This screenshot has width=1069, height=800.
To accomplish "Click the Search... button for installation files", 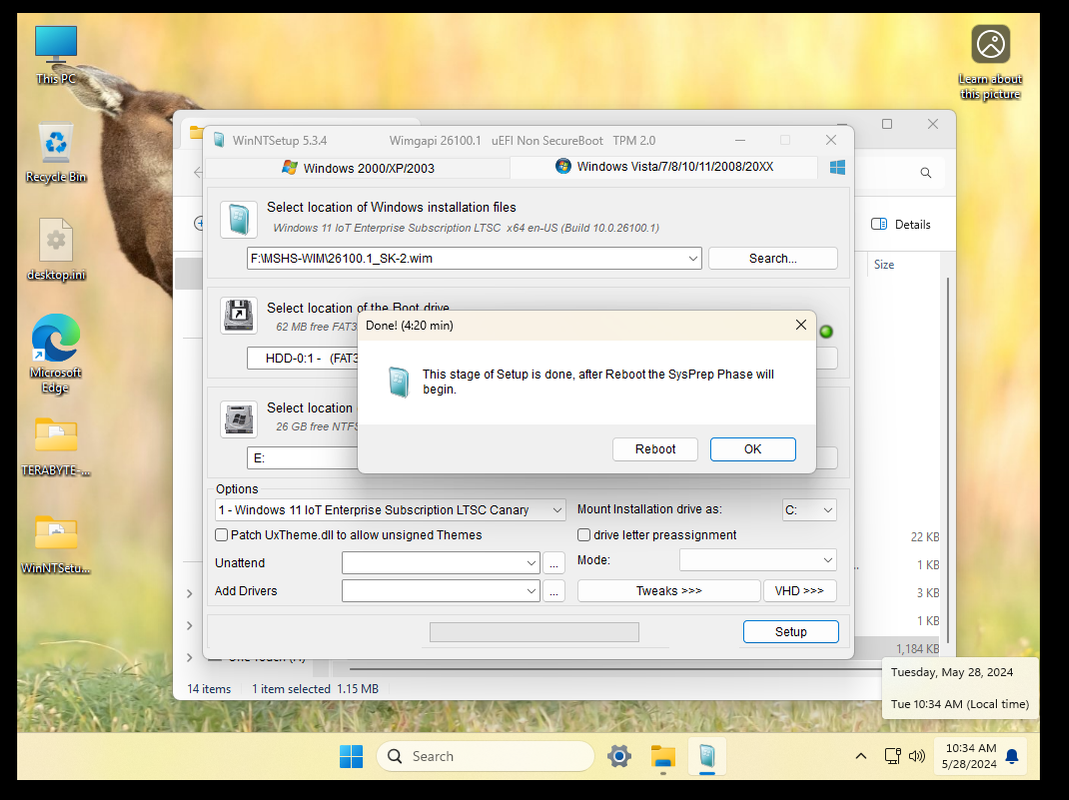I will click(x=772, y=258).
